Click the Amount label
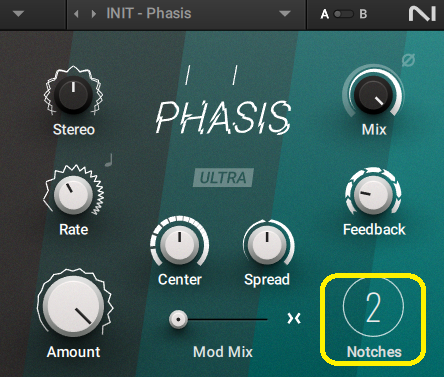The width and height of the screenshot is (444, 377). 73,352
